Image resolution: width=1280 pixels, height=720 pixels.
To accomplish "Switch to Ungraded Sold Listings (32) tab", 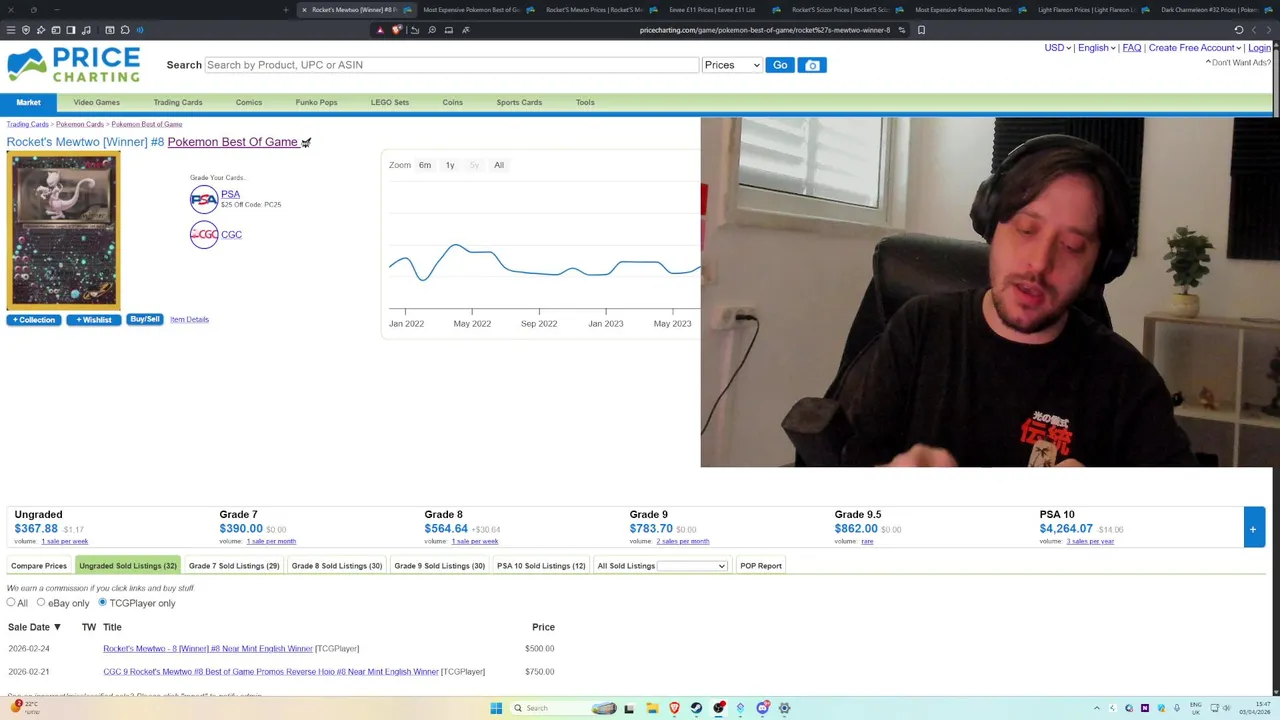I will (128, 566).
